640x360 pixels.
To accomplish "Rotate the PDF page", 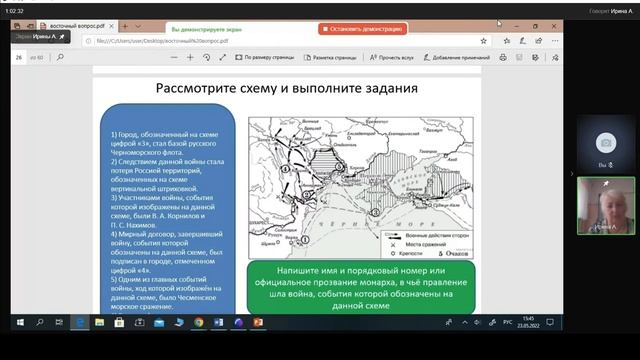I will pos(207,58).
